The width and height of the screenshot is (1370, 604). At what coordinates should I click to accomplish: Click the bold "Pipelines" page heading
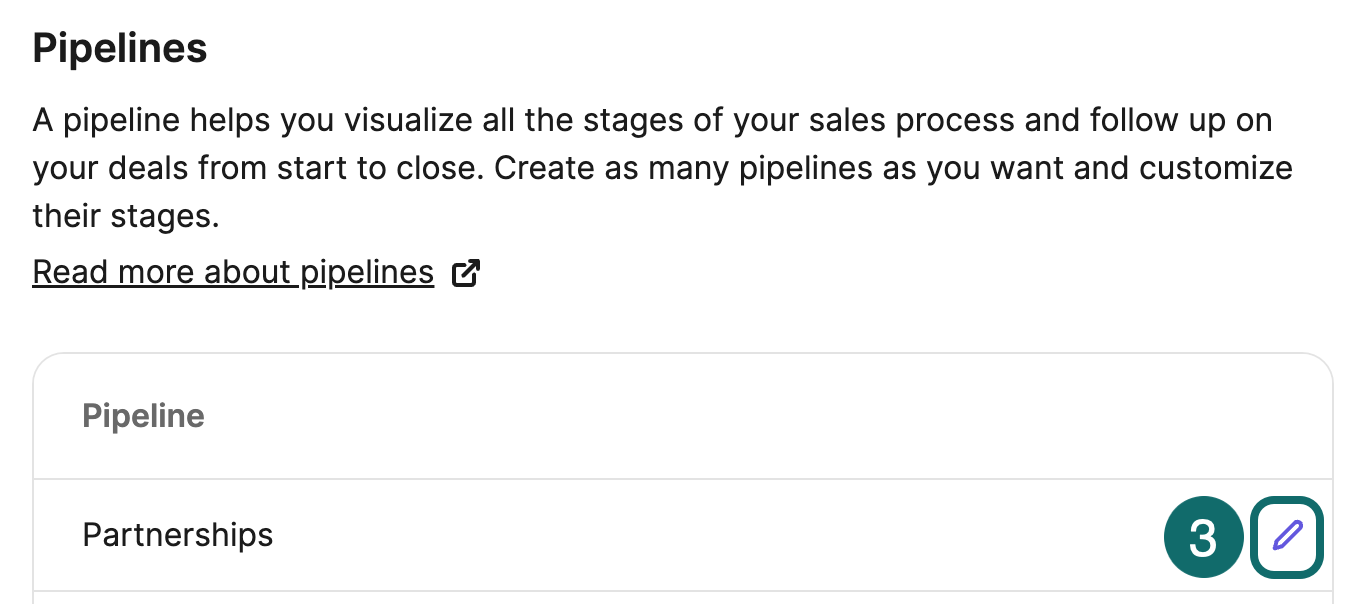click(120, 48)
